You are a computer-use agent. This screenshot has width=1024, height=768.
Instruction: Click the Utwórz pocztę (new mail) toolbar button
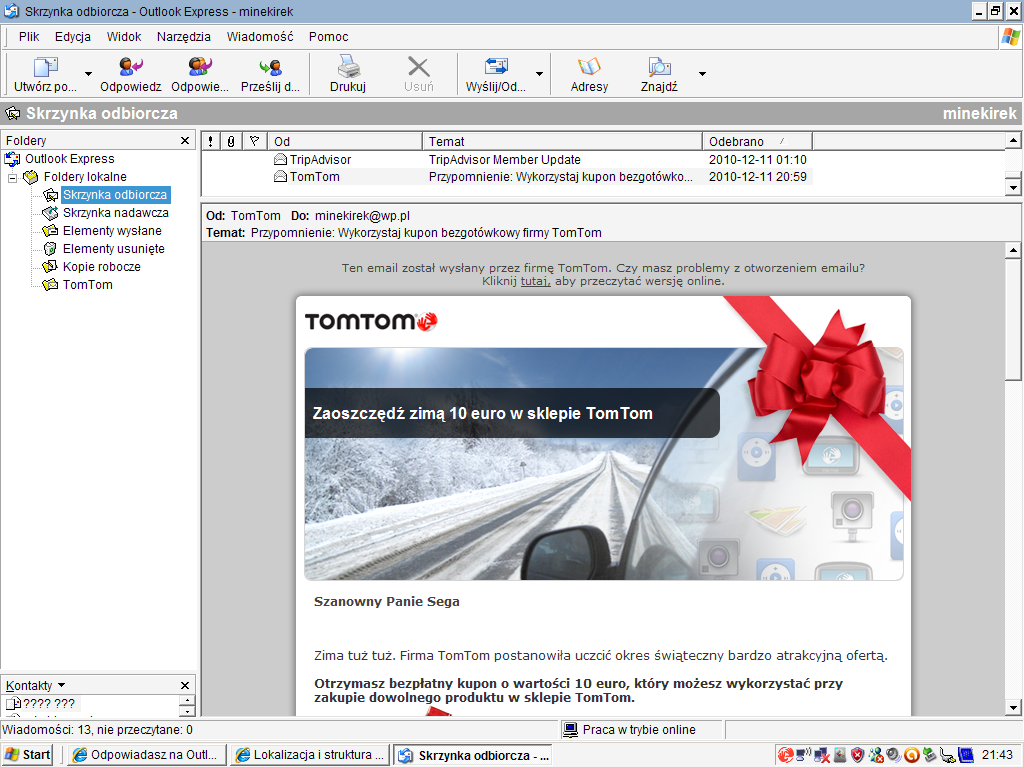coord(45,74)
